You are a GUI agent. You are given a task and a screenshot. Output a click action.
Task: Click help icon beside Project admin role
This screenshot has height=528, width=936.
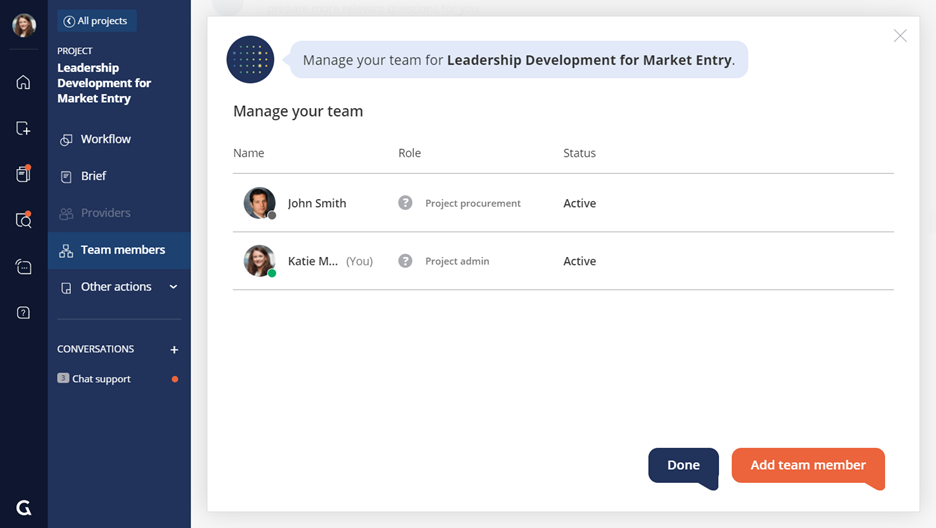[x=405, y=261]
